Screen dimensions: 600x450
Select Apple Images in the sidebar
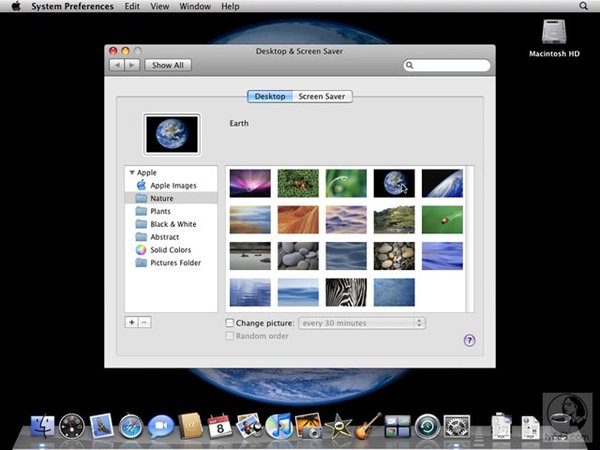pos(171,186)
